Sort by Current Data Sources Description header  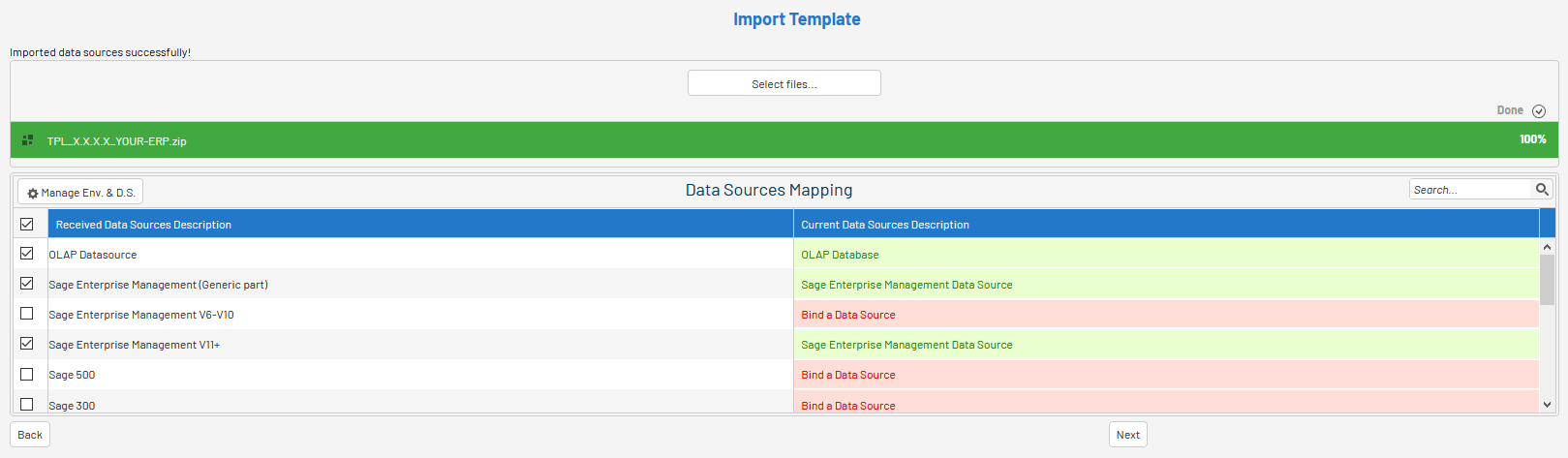point(884,225)
